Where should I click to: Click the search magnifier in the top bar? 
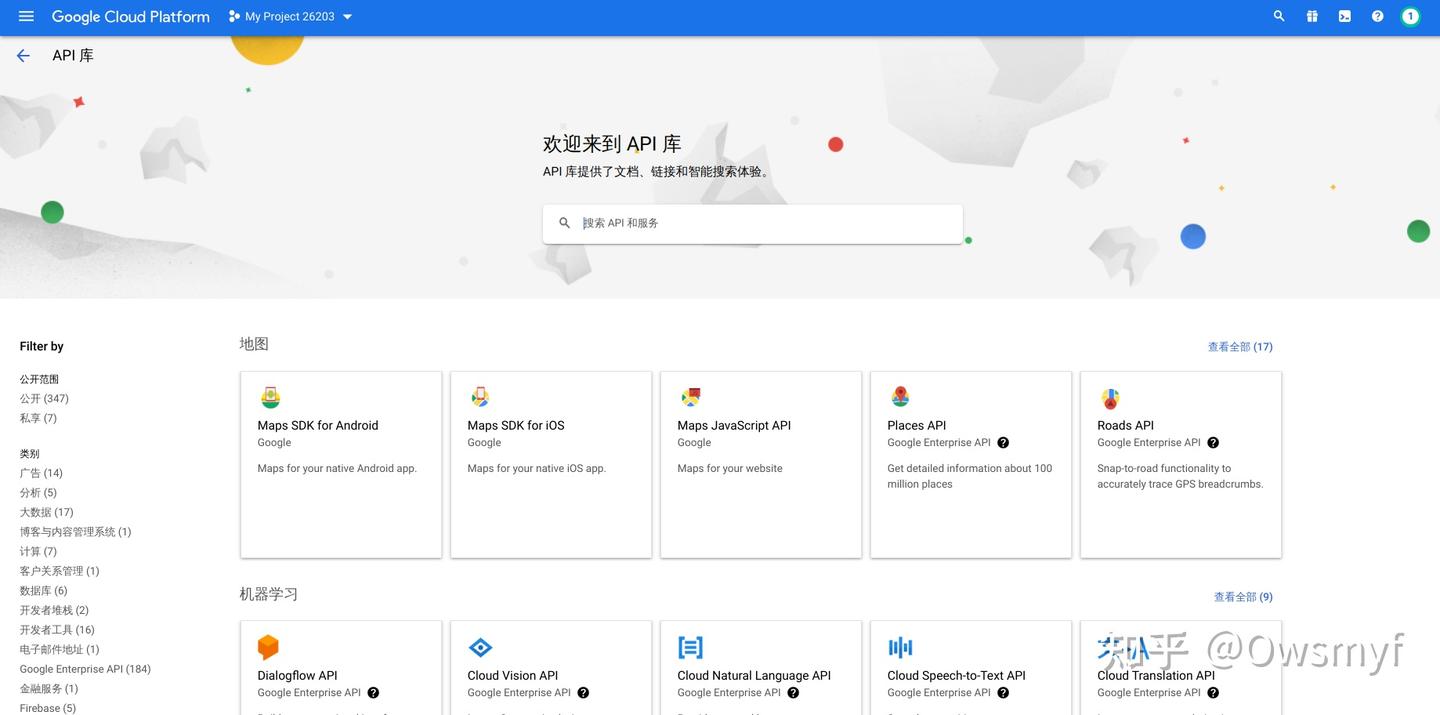[1277, 15]
